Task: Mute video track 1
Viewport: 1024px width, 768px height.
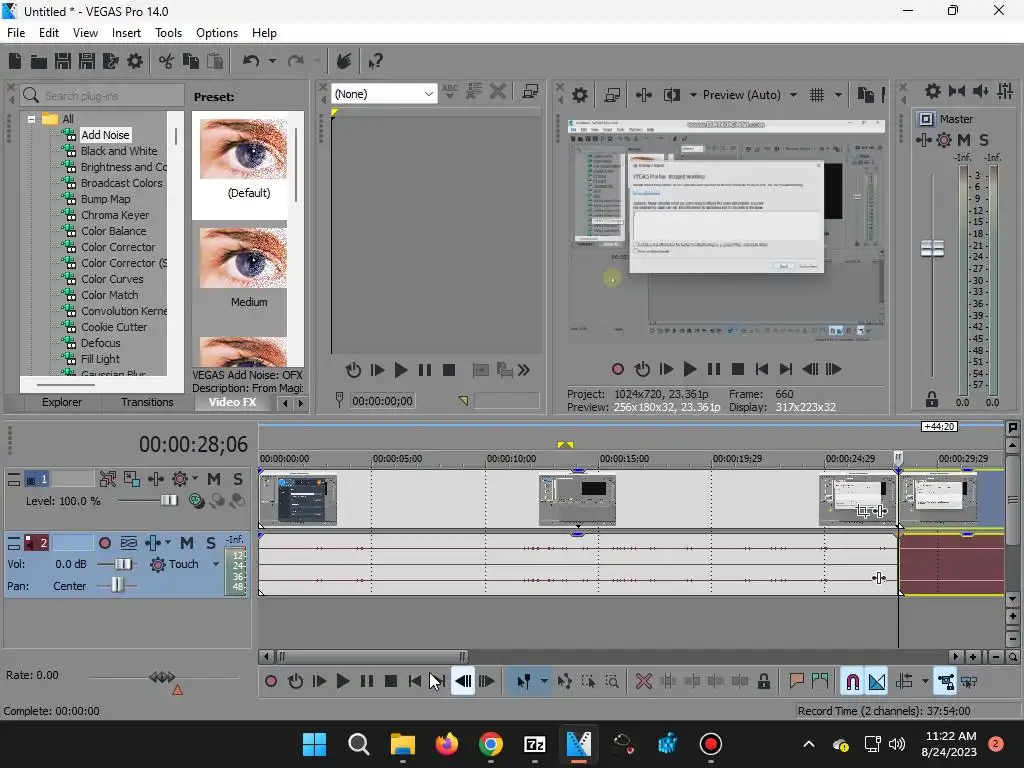Action: (214, 479)
